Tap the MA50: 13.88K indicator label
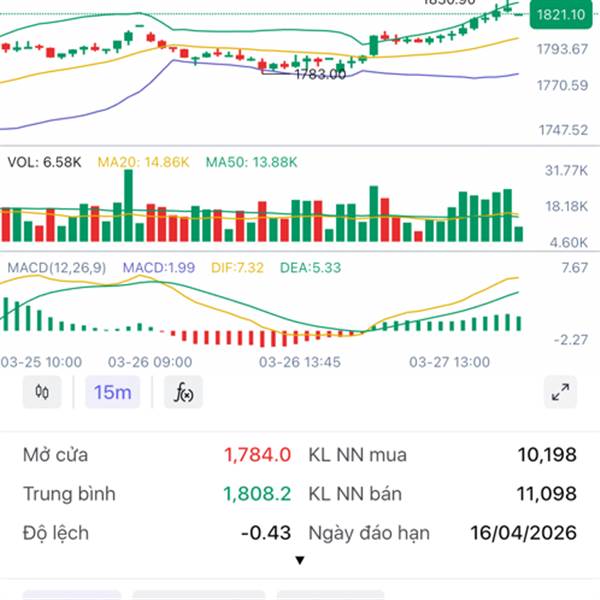The height and width of the screenshot is (600, 600). tap(251, 162)
